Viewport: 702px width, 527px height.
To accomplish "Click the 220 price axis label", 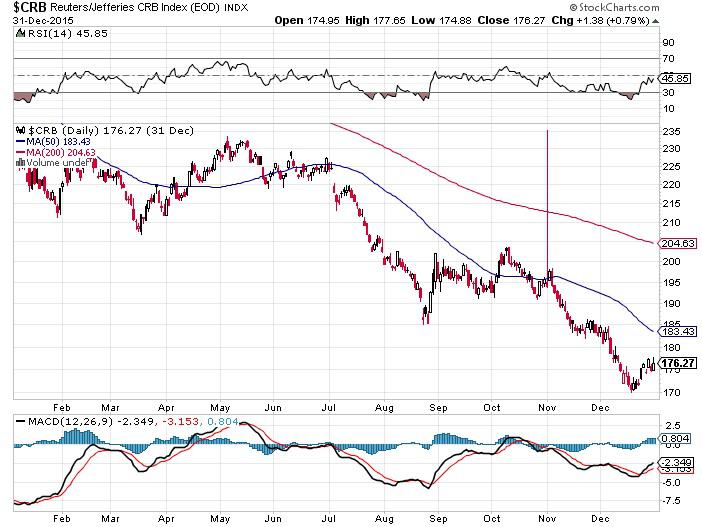I will pos(671,184).
